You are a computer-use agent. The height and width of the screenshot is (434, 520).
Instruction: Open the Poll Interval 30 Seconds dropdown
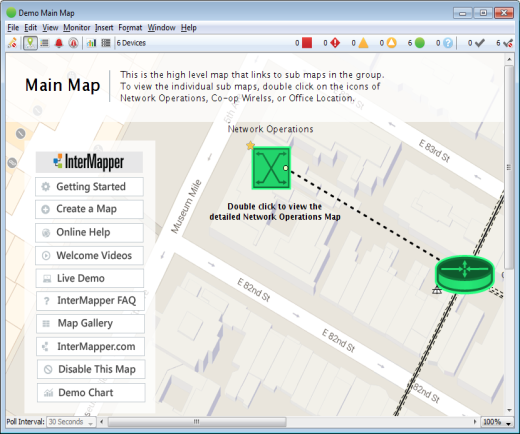click(x=71, y=422)
